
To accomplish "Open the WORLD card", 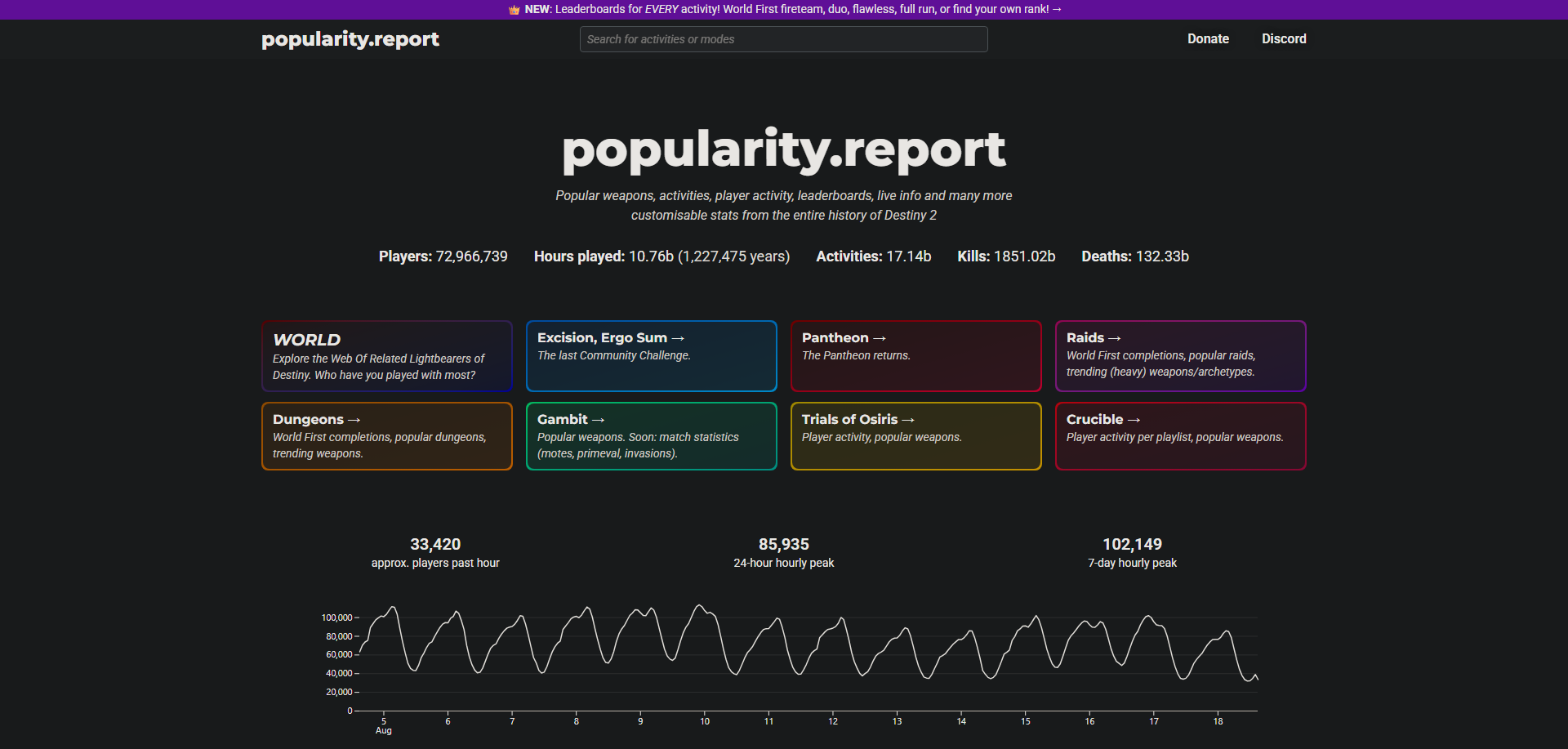I will 387,356.
